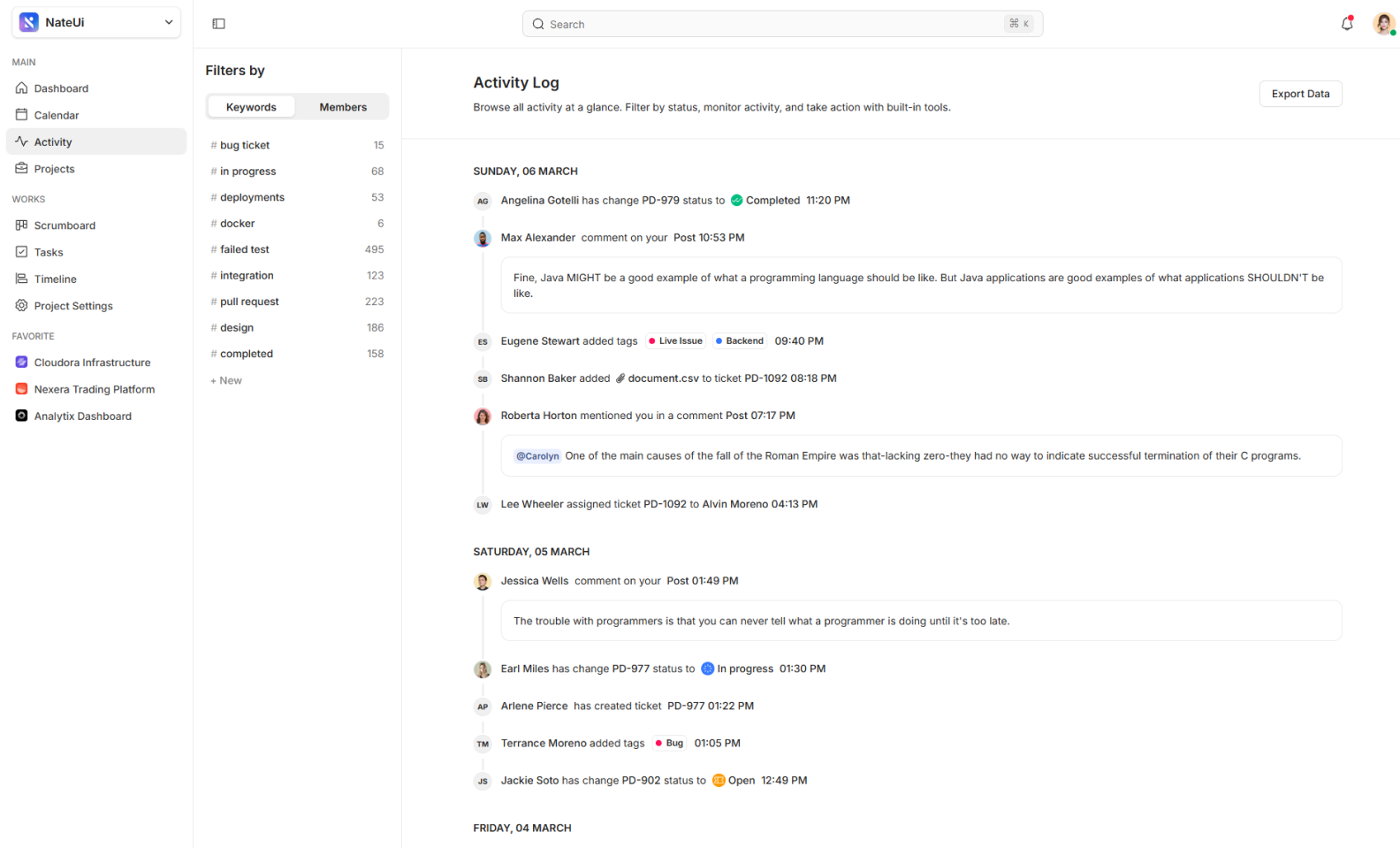Screen dimensions: 1400x848
Task: Open Dashboard from the sidebar
Action: click(96, 88)
